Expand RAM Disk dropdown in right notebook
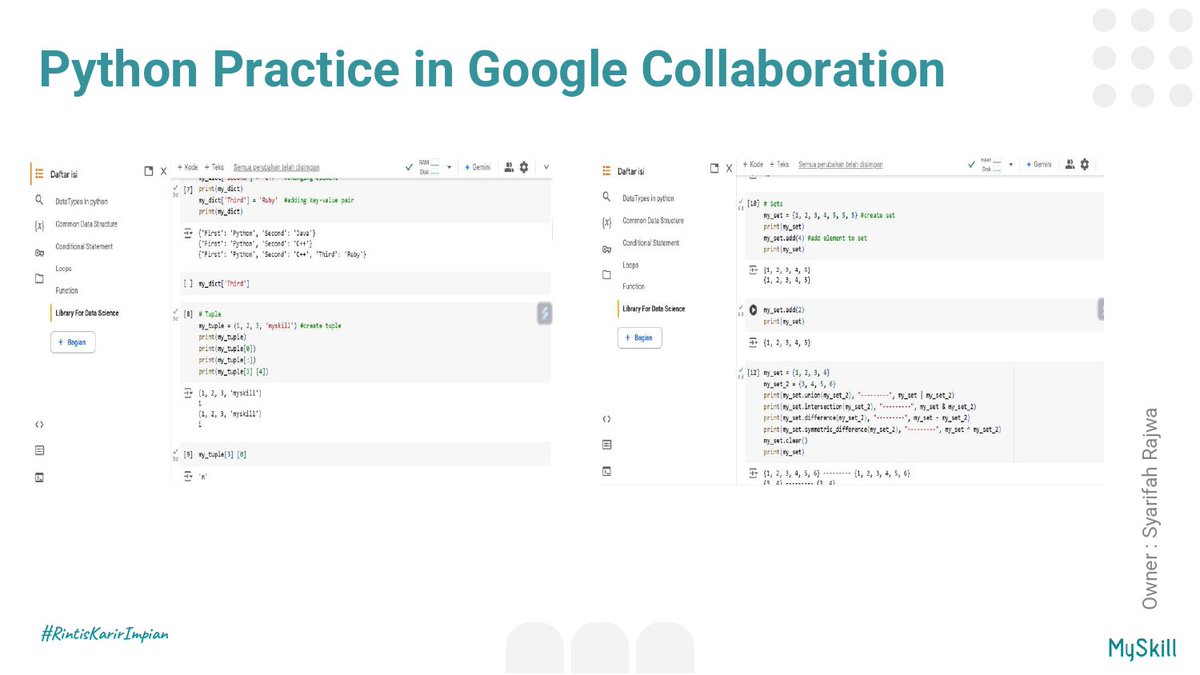1200x675 pixels. 1012,164
